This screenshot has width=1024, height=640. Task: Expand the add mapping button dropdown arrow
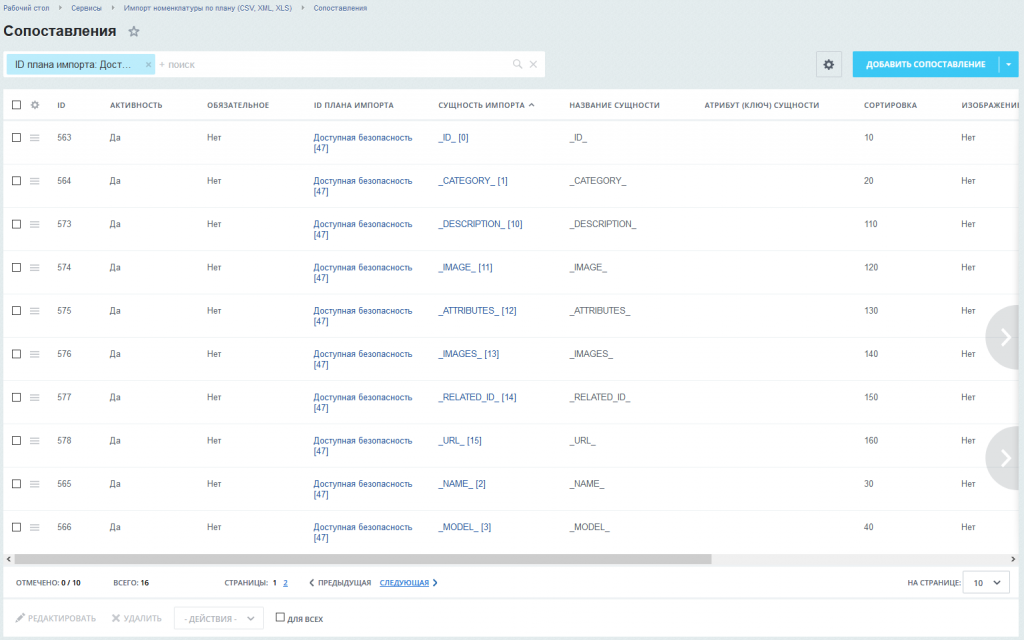click(x=1008, y=65)
